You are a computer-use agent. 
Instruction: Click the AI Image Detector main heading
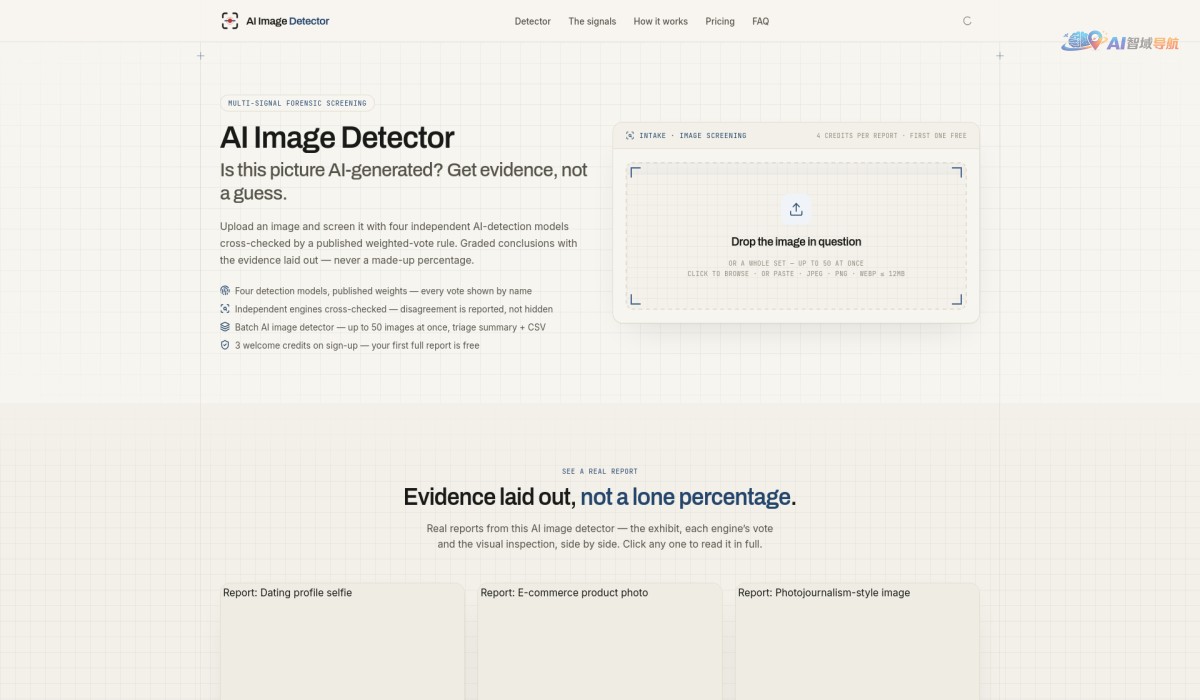click(x=337, y=138)
